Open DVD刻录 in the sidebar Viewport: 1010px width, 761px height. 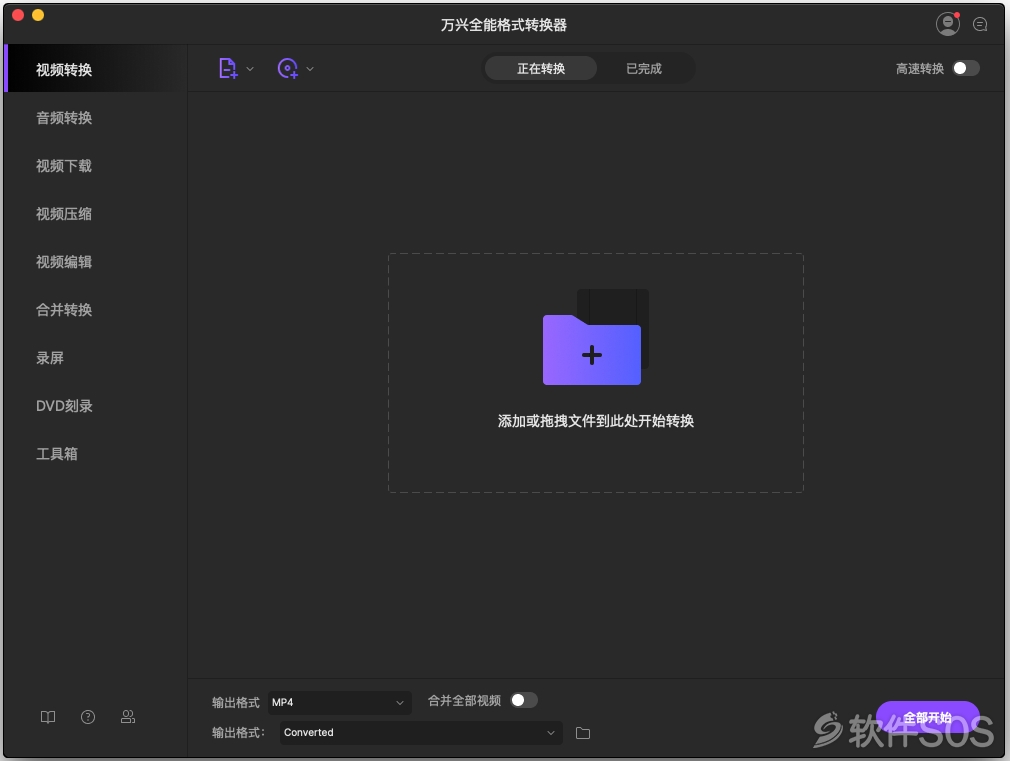(95, 405)
